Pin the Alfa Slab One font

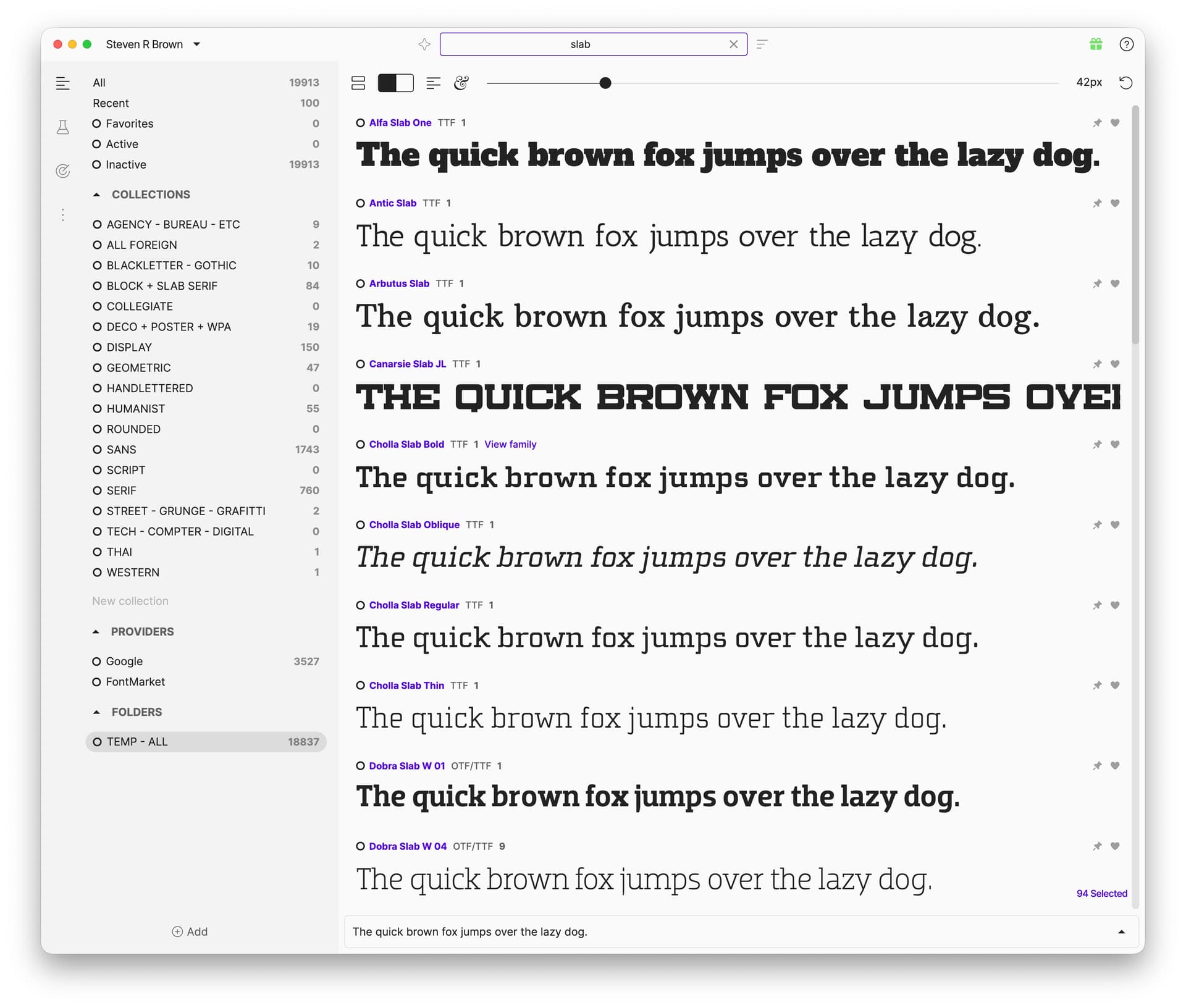(1097, 123)
